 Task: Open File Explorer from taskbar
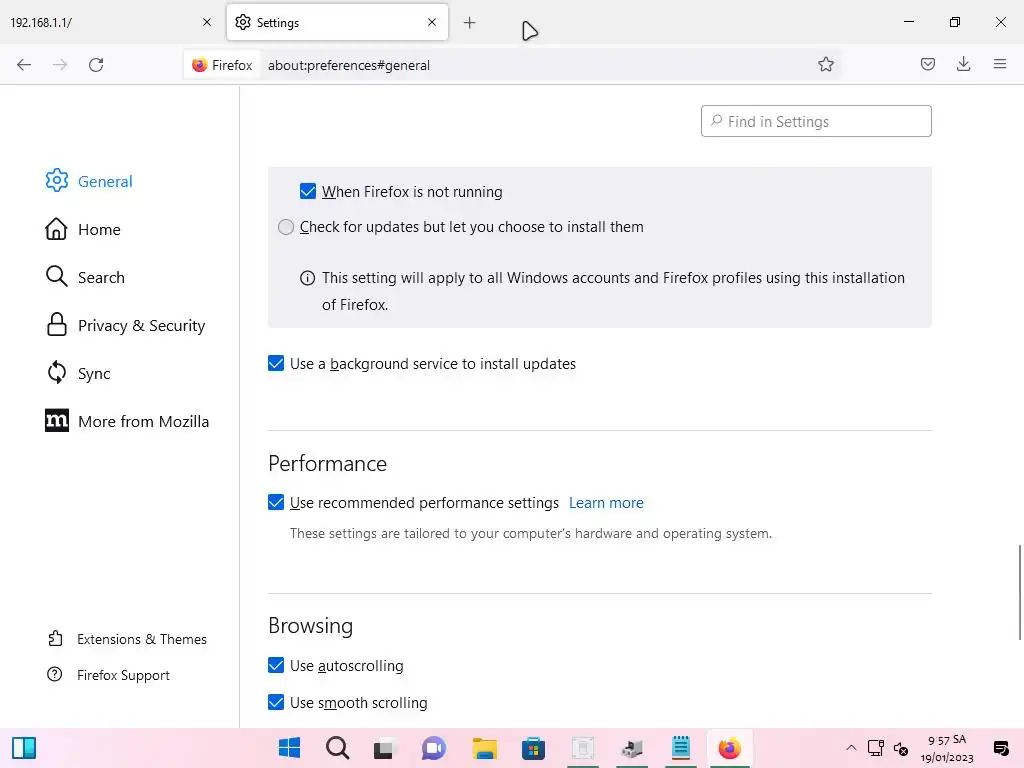point(485,748)
